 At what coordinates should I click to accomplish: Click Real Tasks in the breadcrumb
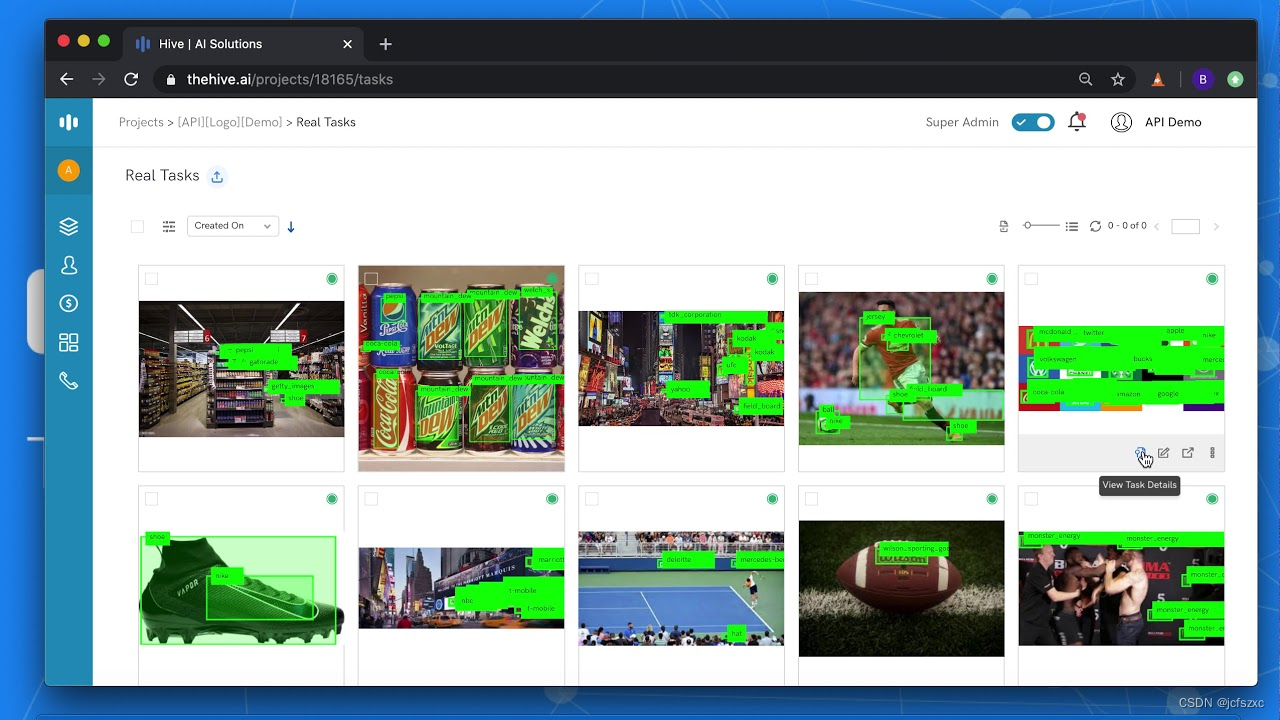coord(326,122)
